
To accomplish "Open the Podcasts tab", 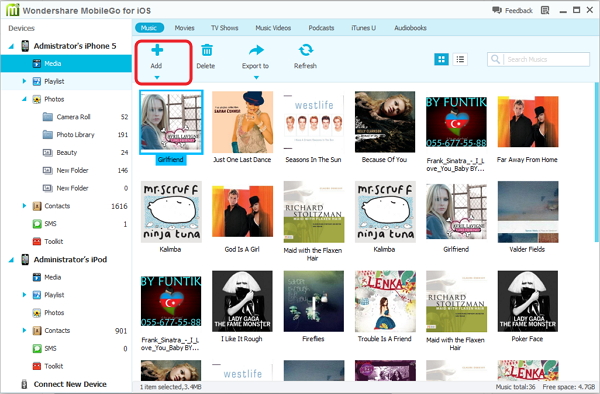I will pos(321,28).
